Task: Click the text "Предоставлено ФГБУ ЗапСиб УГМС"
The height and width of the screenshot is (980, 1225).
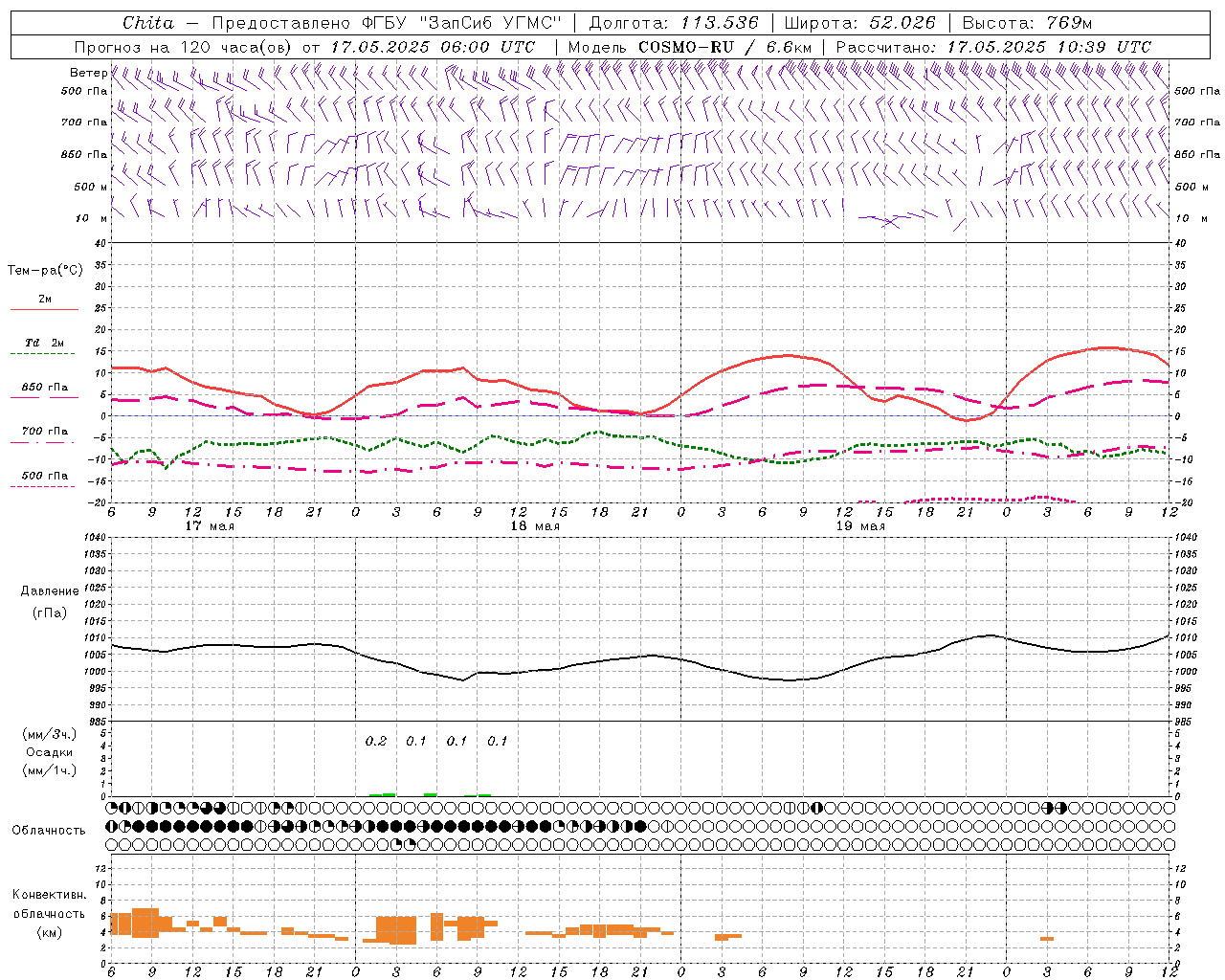Action: click(386, 23)
